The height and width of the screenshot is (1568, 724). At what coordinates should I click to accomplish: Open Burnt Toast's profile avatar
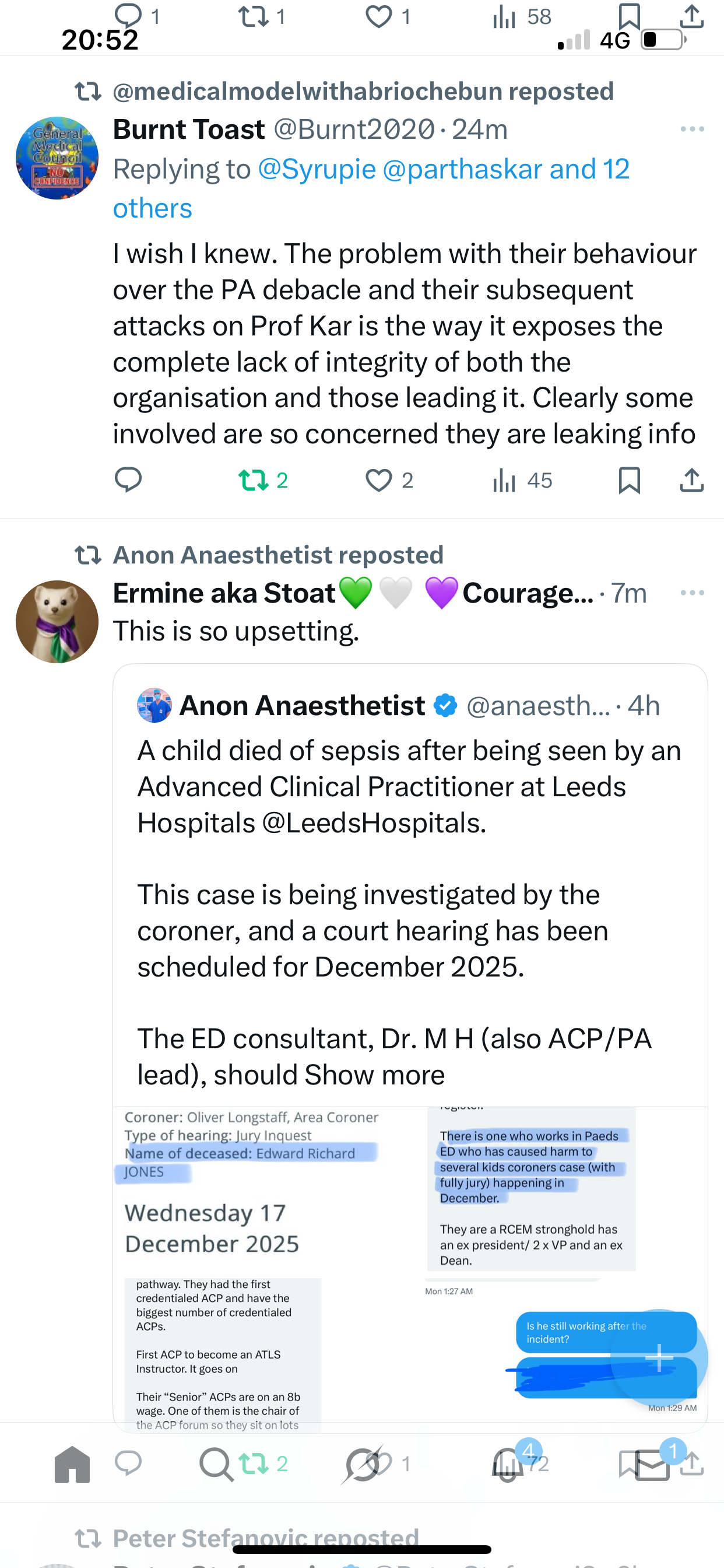(x=57, y=158)
